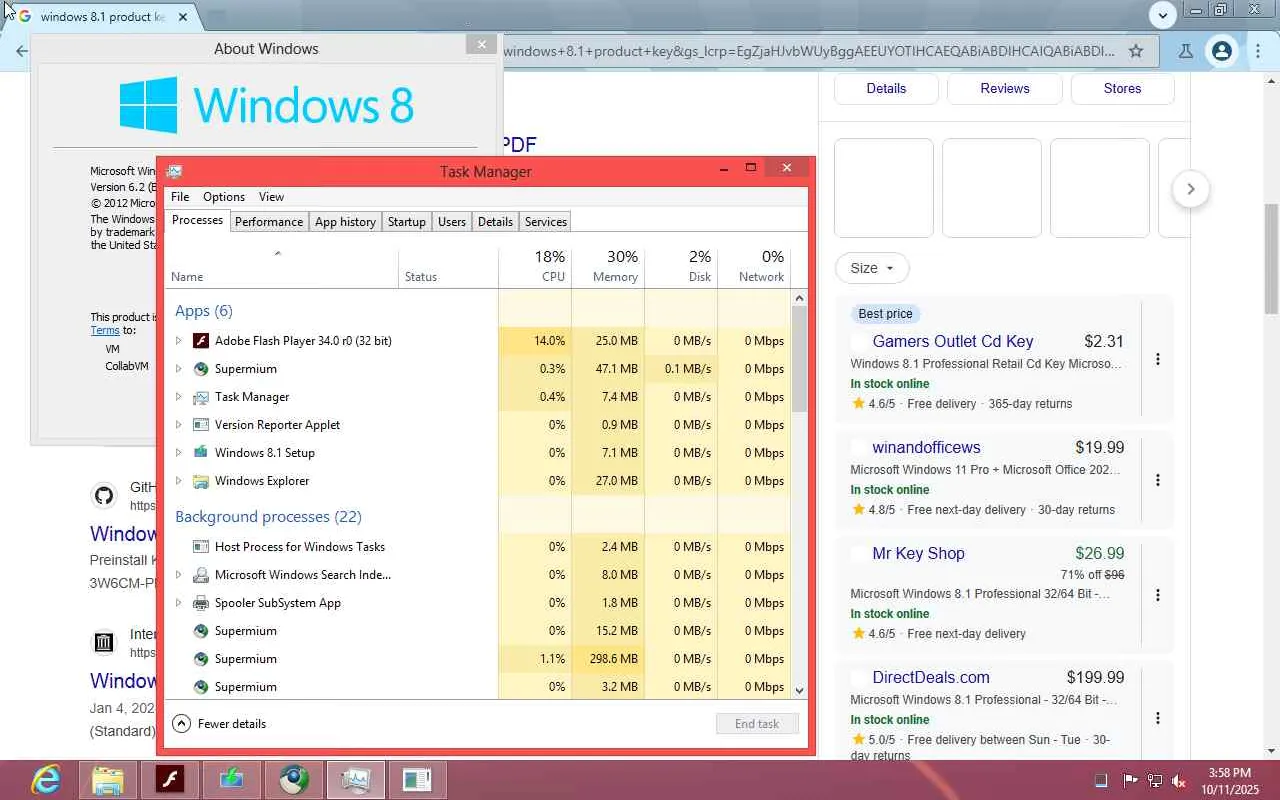Switch to the Users tab

pos(452,222)
